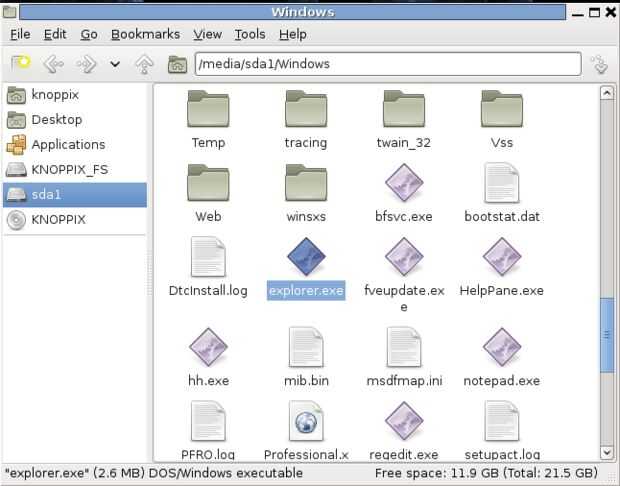Select the tracing folder icon
620x486 pixels.
coord(306,109)
